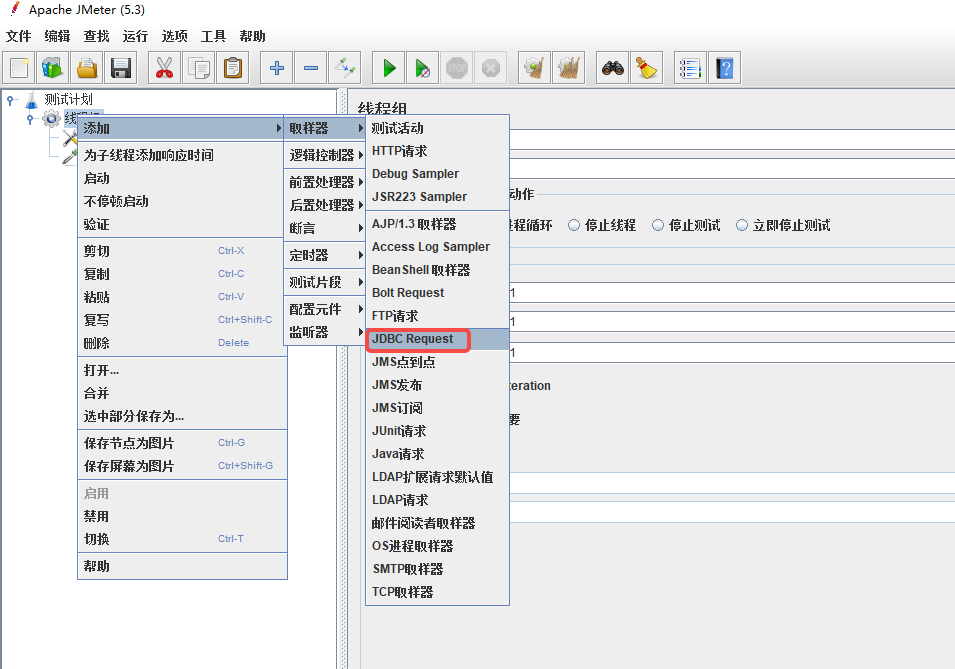
Task: Expand the 测试片段 submenu
Action: click(325, 281)
